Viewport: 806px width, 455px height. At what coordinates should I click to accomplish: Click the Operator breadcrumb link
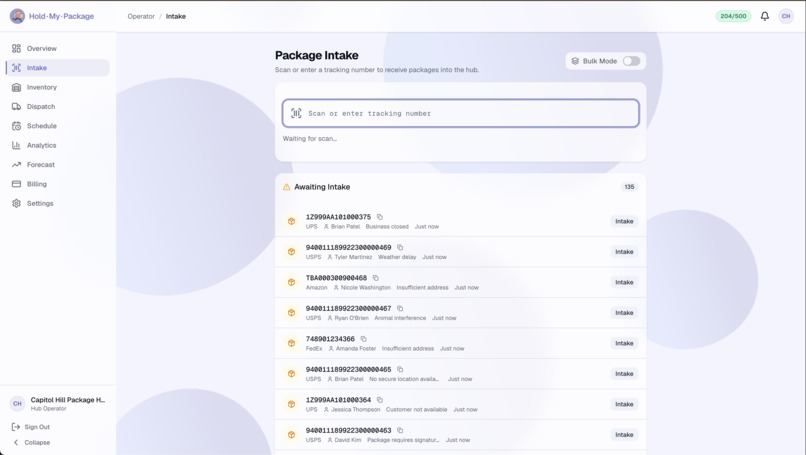pos(141,16)
